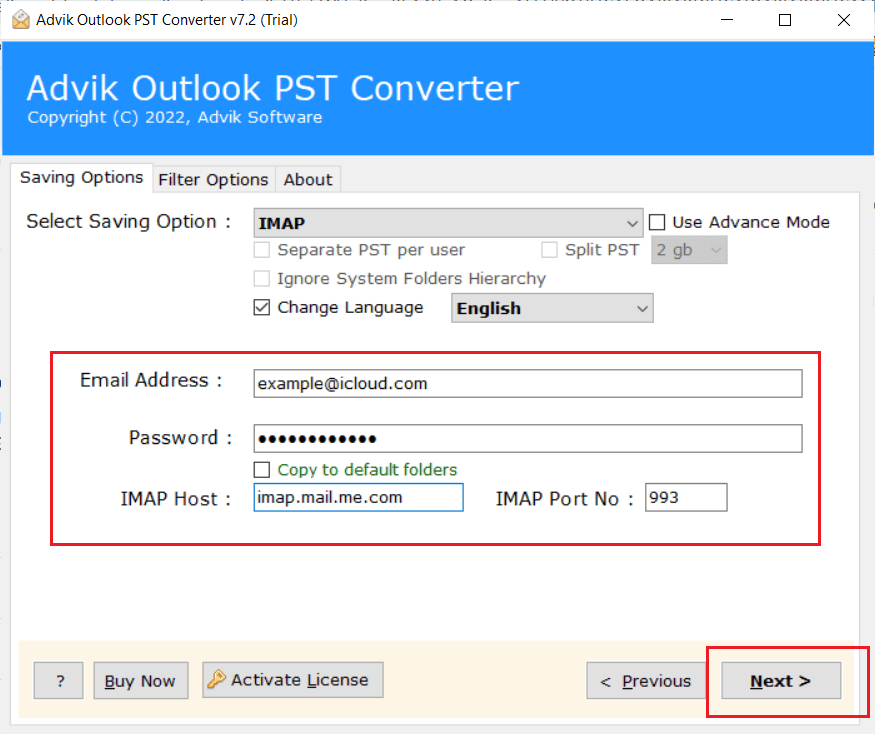This screenshot has height=734, width=875.
Task: Check Ignore System Folders Hierarchy option
Action: point(262,278)
